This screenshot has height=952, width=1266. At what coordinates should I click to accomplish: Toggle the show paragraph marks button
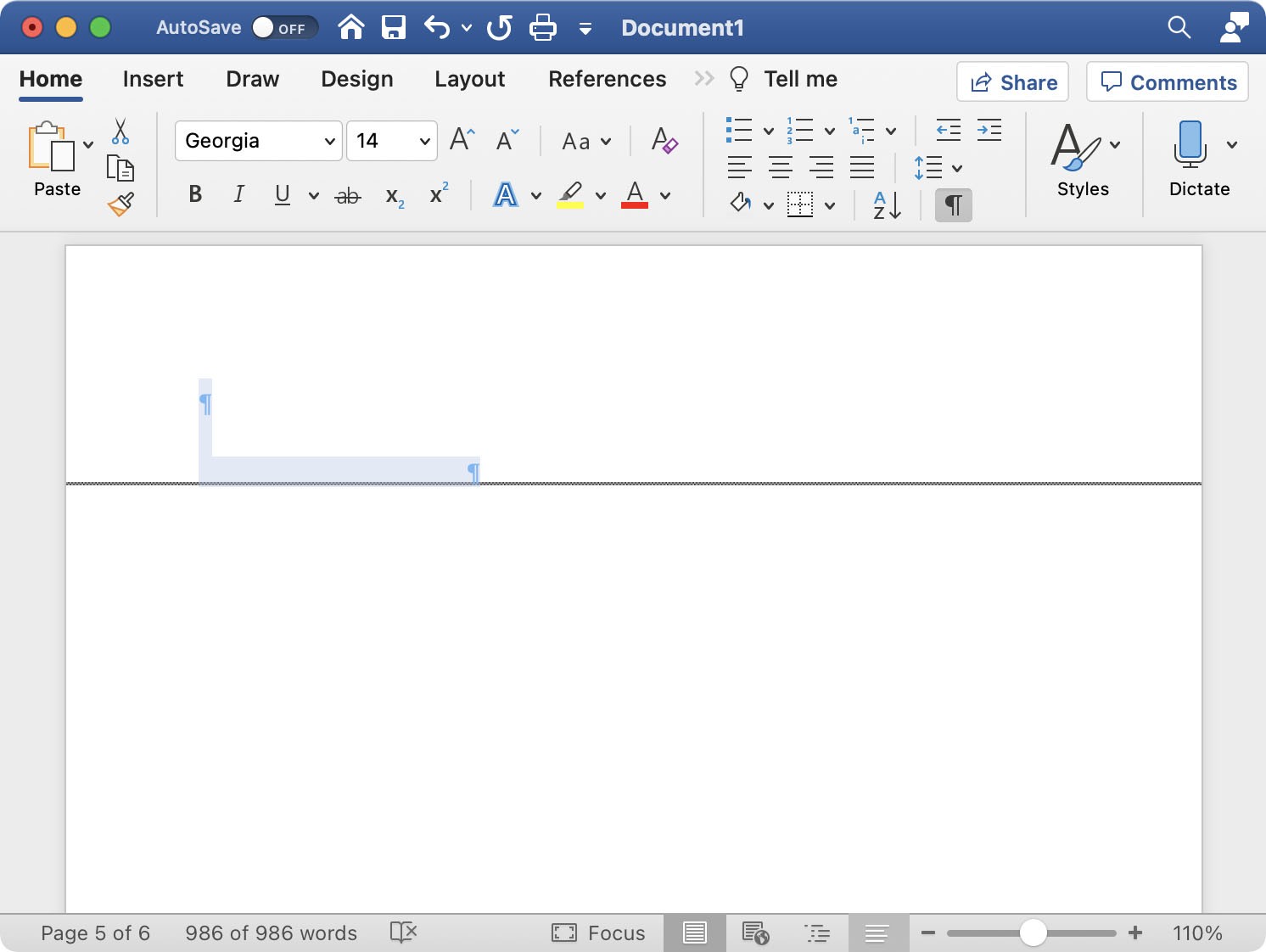953,204
